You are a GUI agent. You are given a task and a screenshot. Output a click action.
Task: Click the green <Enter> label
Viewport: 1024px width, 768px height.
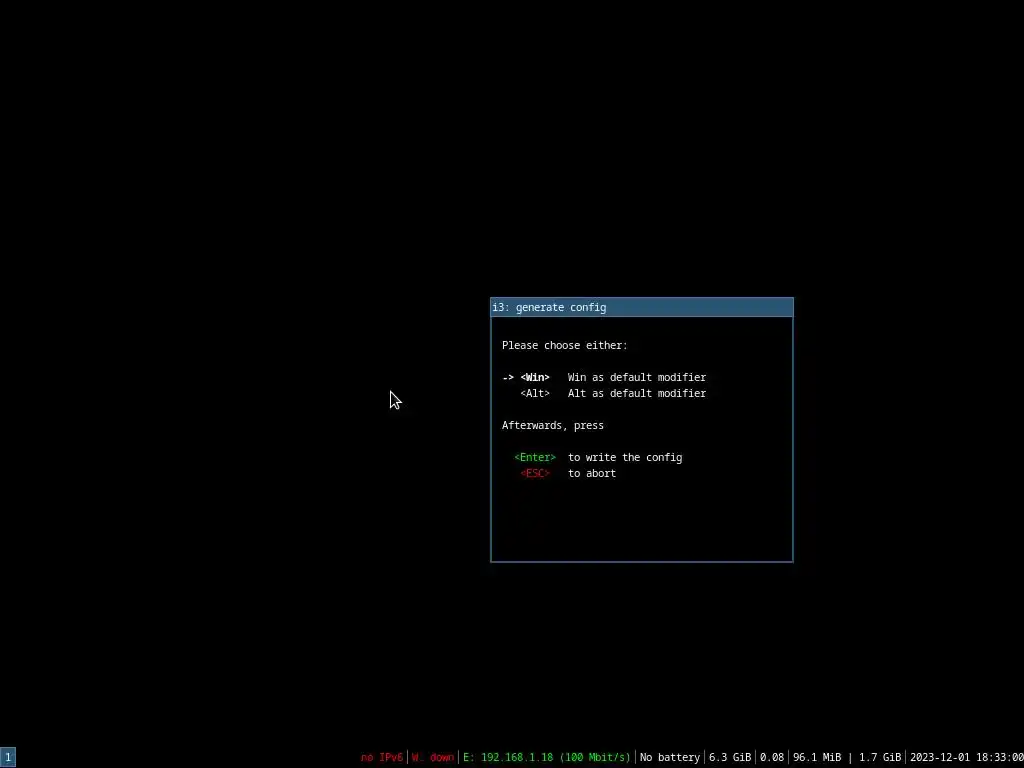click(535, 457)
